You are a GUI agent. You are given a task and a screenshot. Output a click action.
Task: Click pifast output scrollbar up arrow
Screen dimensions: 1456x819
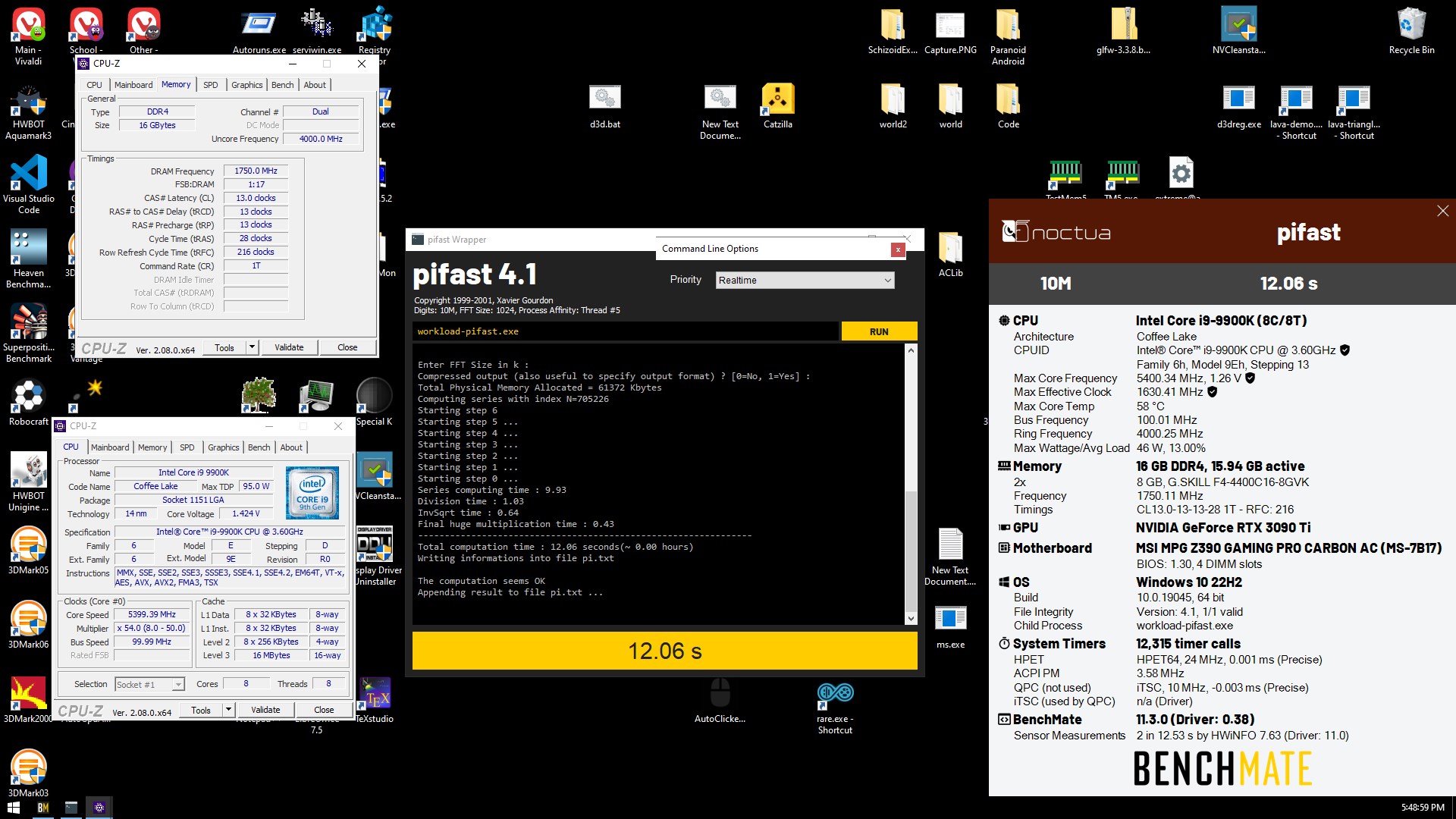(912, 350)
